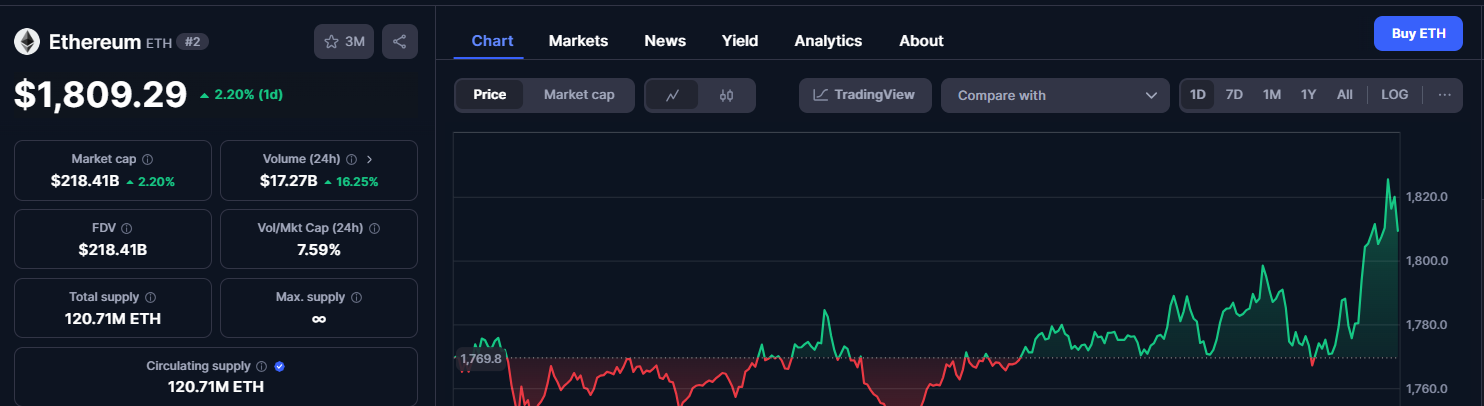Click the Circulating supply verified badge

tap(279, 366)
